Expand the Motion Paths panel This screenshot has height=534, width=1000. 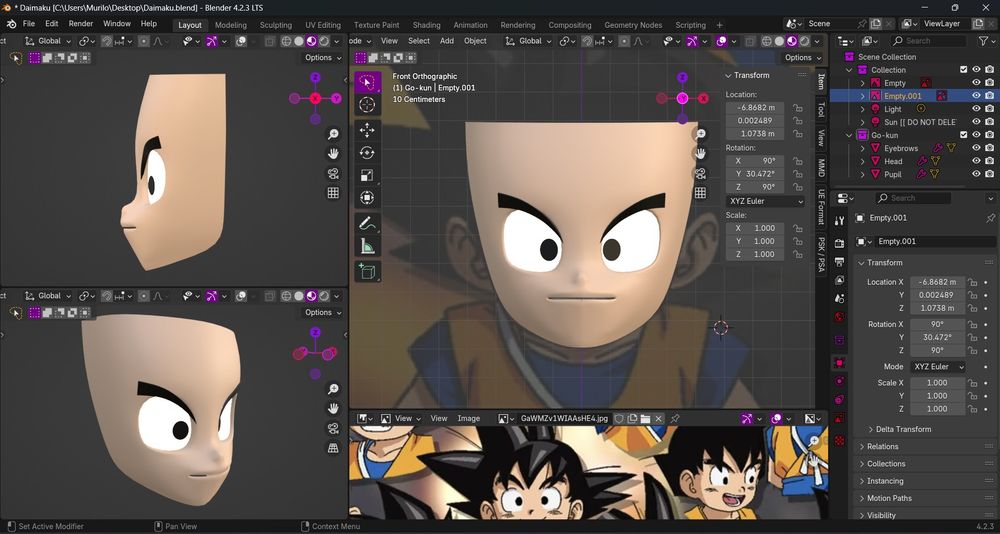tap(888, 498)
